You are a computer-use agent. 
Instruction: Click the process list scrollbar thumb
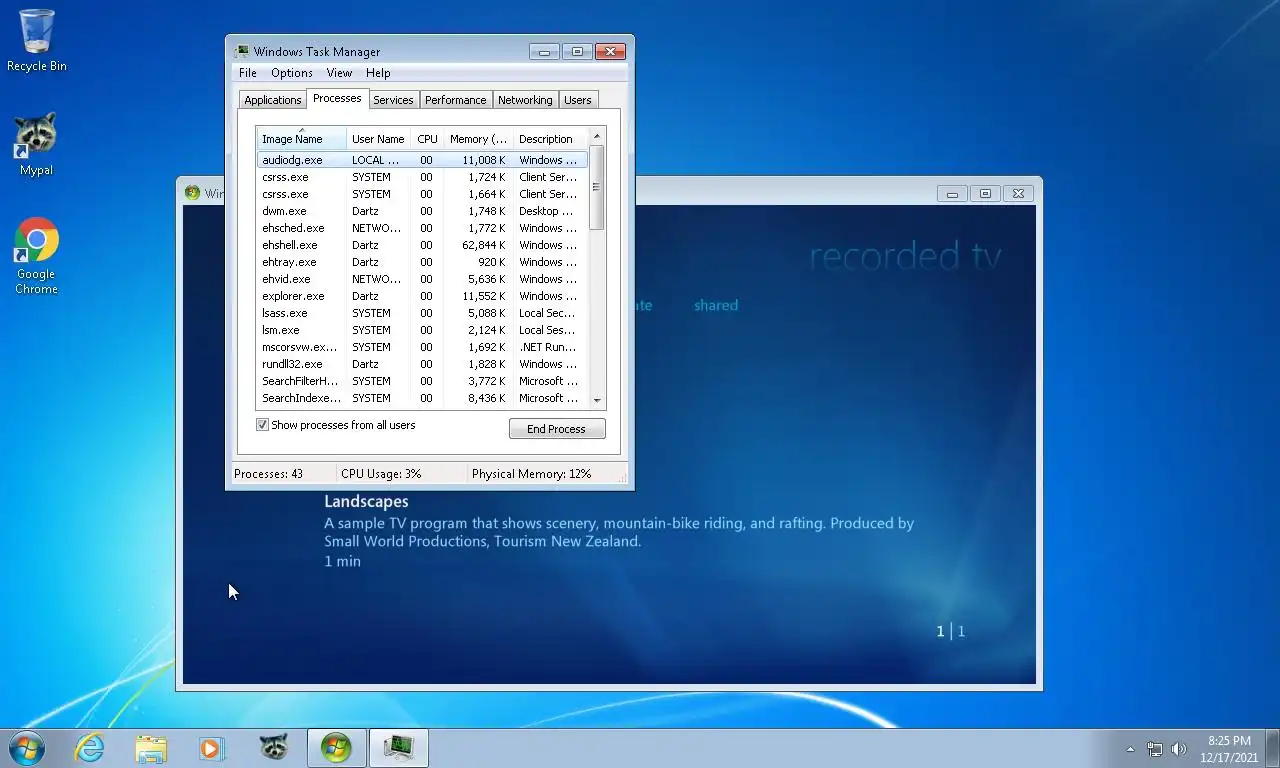click(597, 187)
